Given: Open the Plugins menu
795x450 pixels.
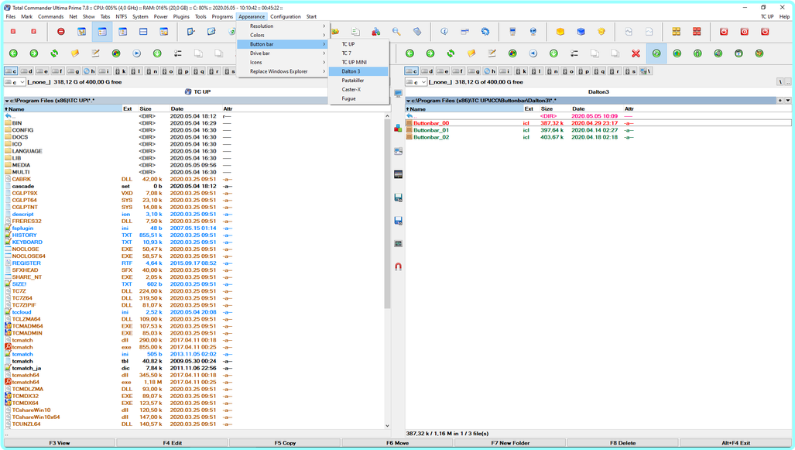Looking at the screenshot, I should [x=181, y=17].
